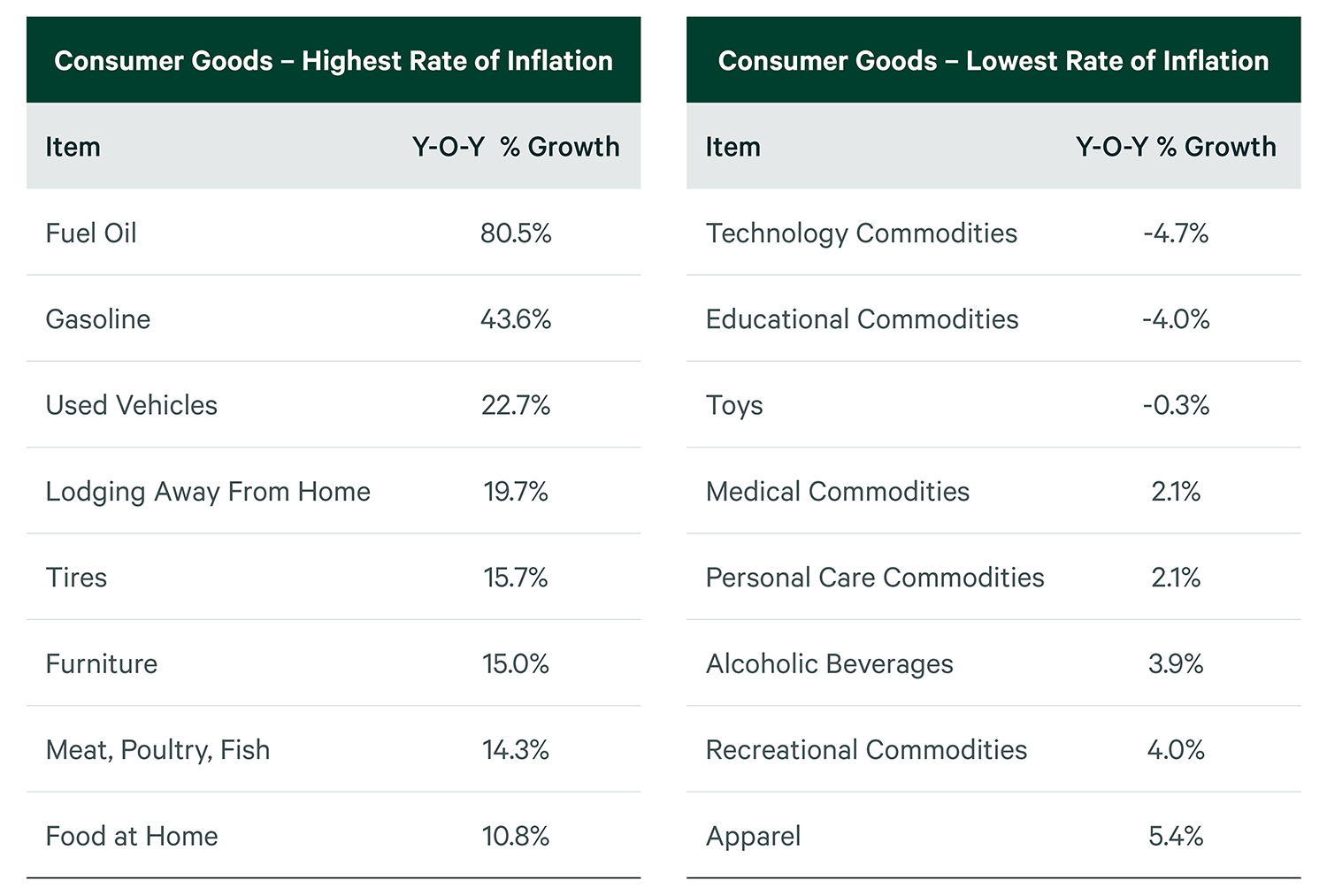Viewport: 1327px width, 896px height.
Task: Click Recreational Commodities label
Action: pyautogui.click(x=867, y=749)
